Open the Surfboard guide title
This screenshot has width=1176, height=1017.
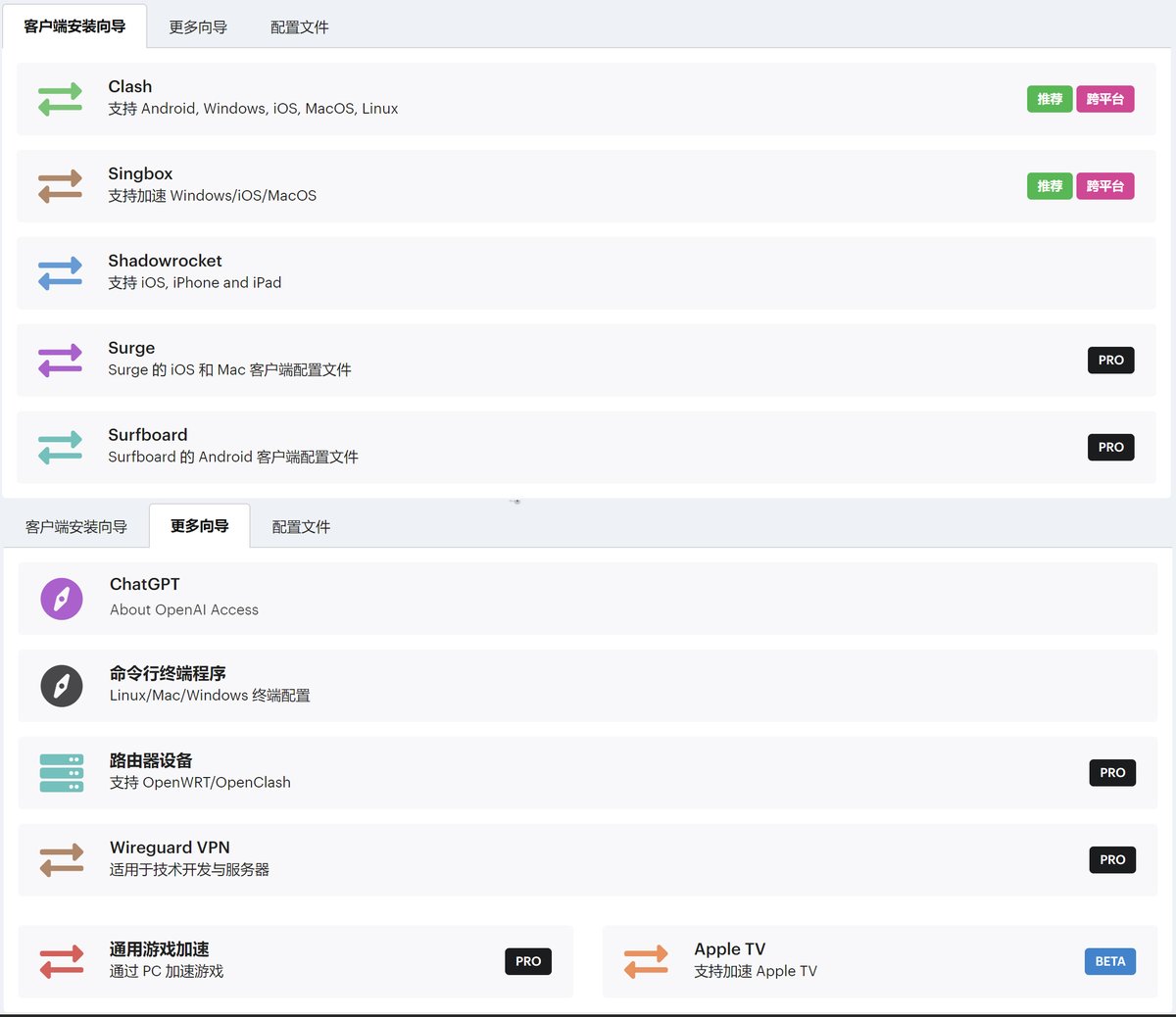tap(148, 435)
